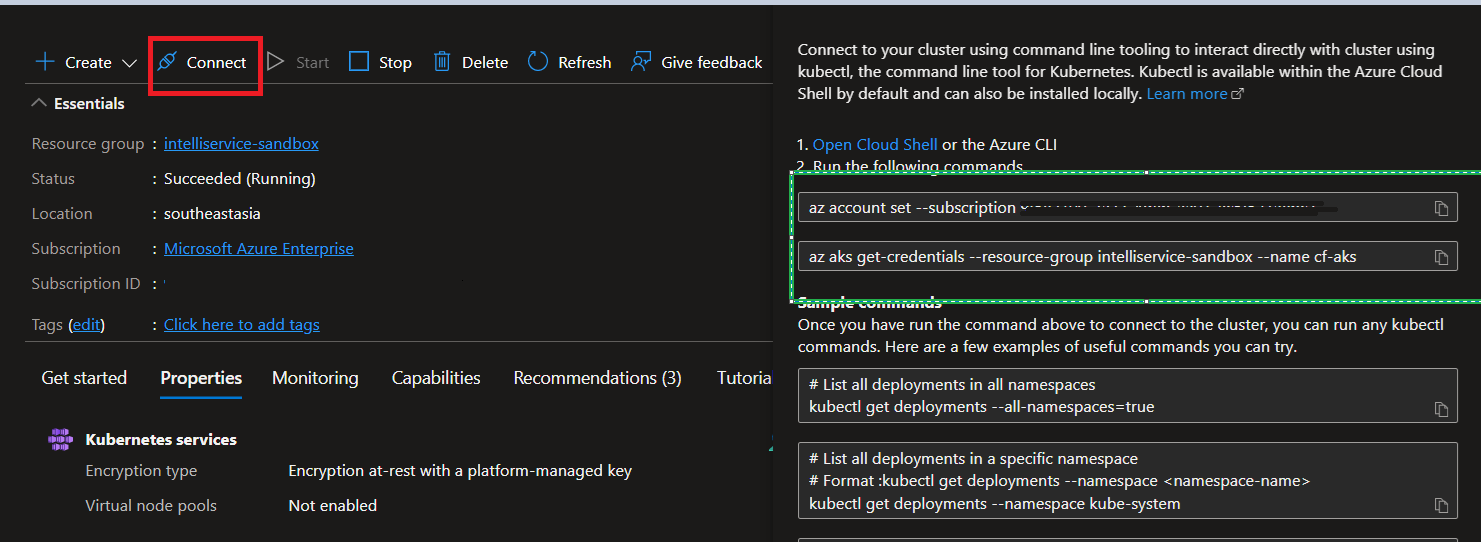Go to the Get started tab
1481x542 pixels.
(84, 378)
